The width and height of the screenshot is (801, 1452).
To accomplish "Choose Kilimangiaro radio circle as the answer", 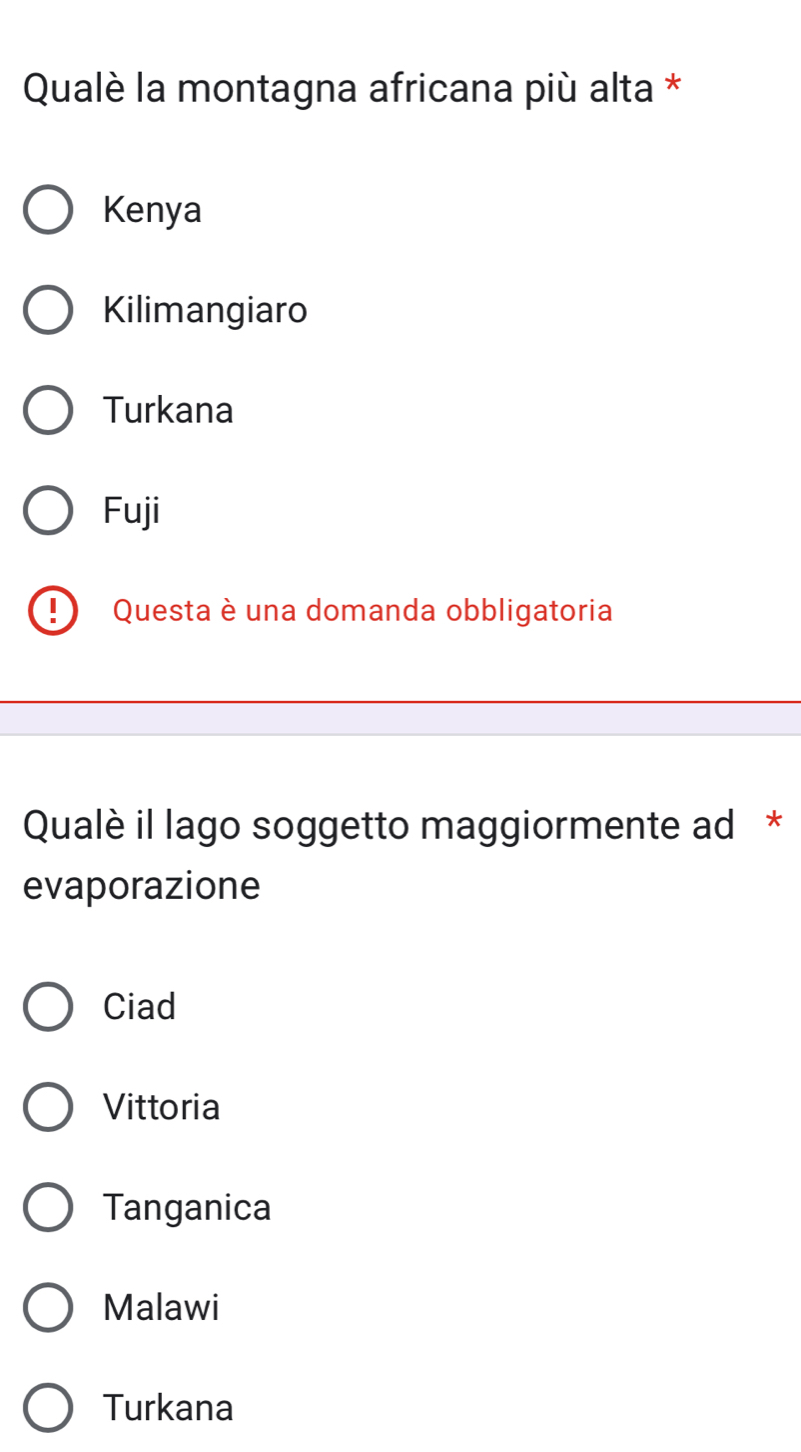I will pos(47,310).
